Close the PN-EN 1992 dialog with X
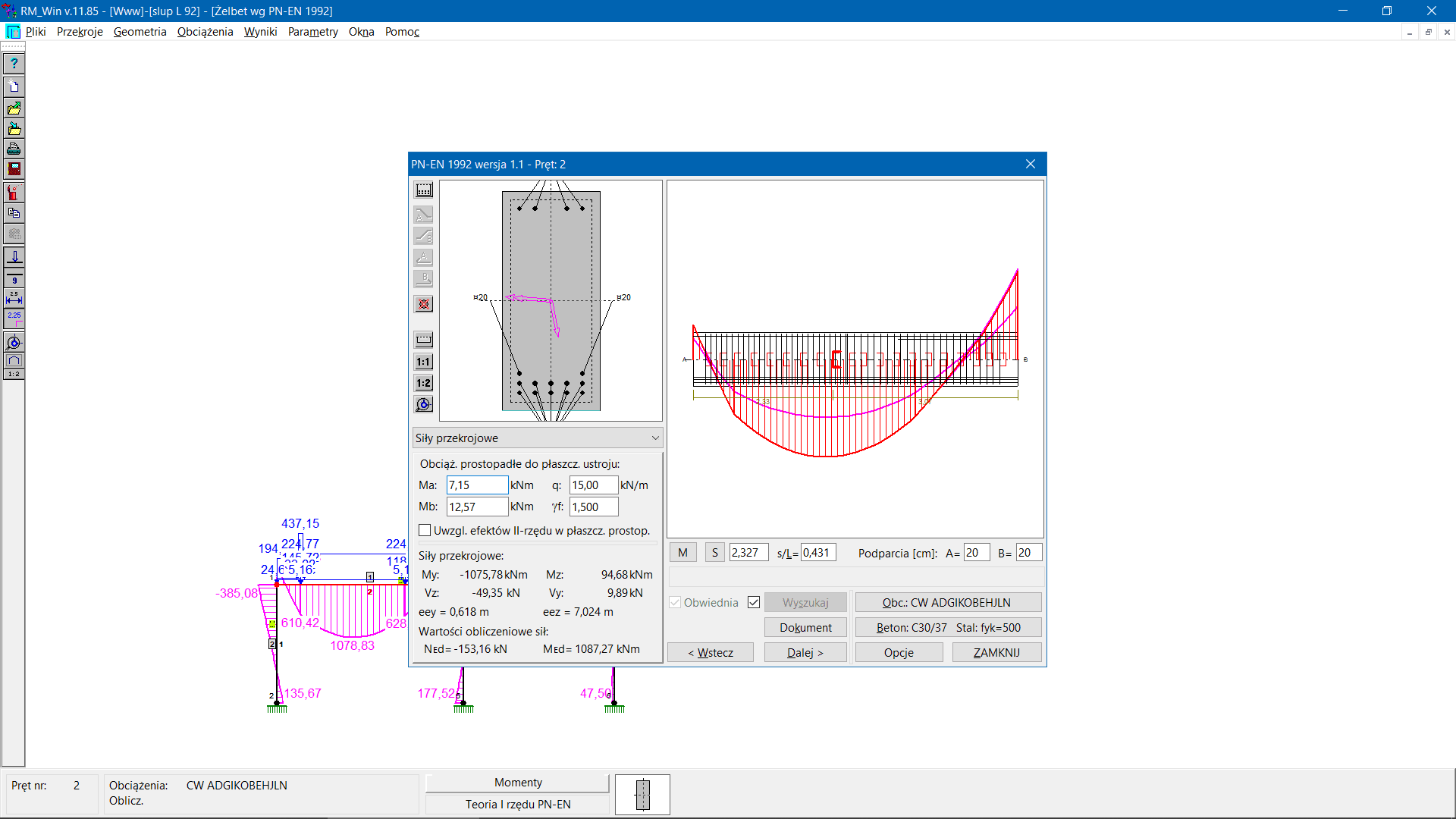Viewport: 1456px width, 819px height. tap(1030, 164)
